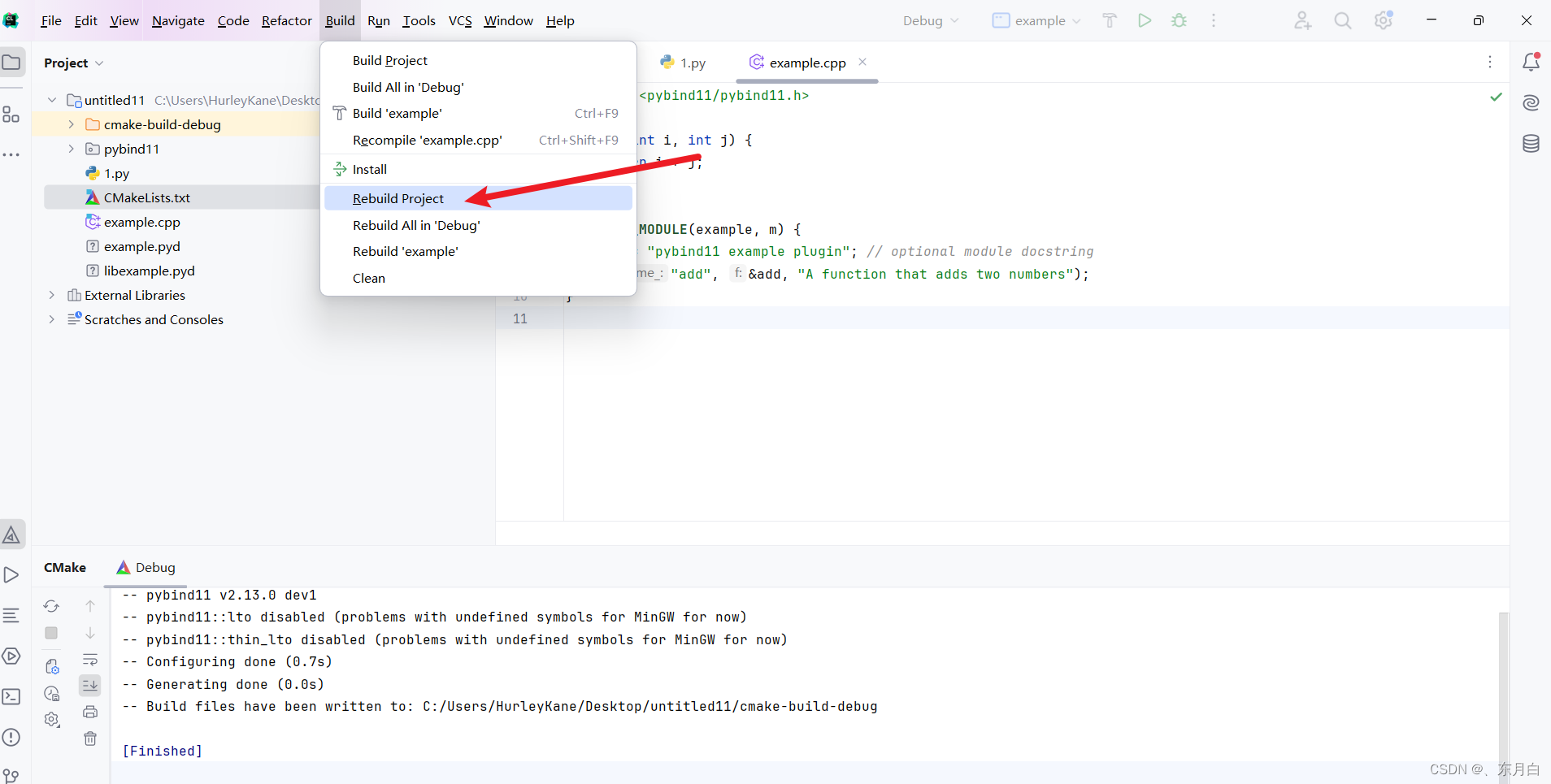The height and width of the screenshot is (784, 1551).
Task: Open Search Everywhere with the magnifier icon
Action: [x=1342, y=20]
